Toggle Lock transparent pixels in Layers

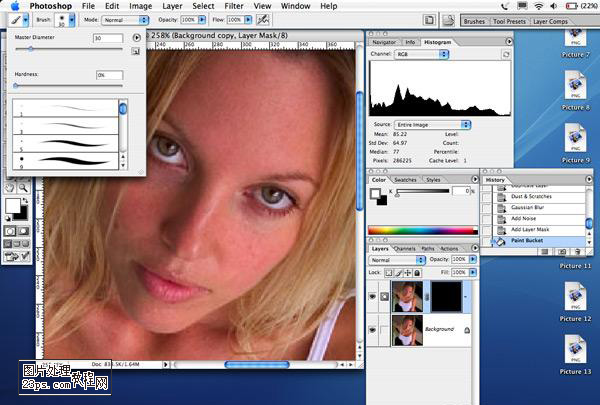[389, 273]
